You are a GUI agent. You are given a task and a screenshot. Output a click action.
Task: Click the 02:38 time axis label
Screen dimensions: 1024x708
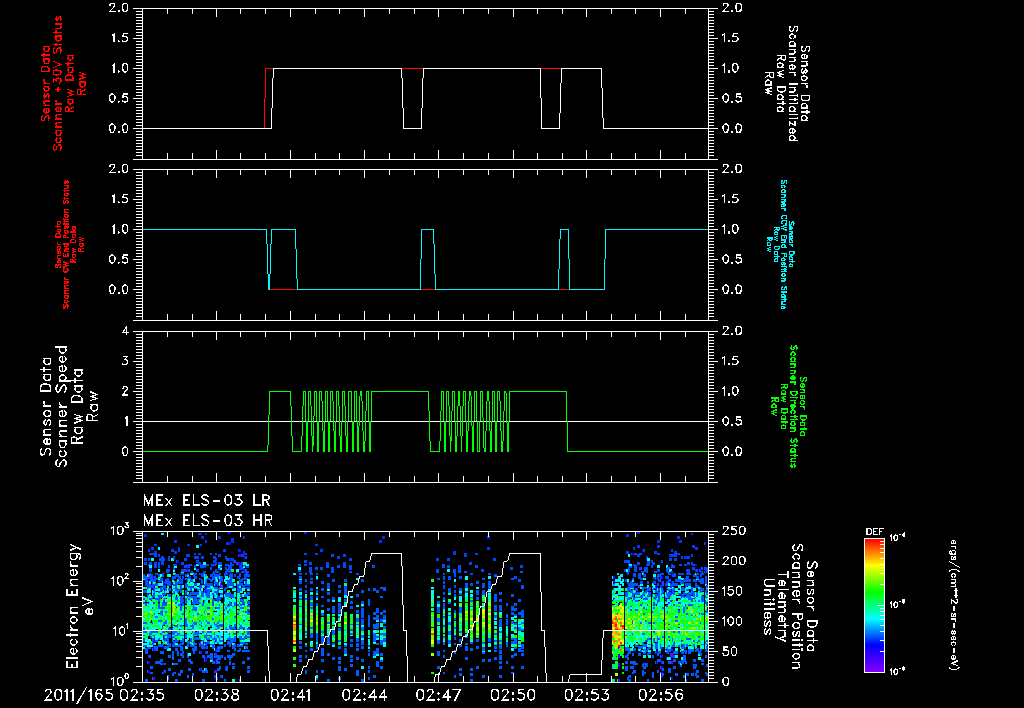[215, 695]
